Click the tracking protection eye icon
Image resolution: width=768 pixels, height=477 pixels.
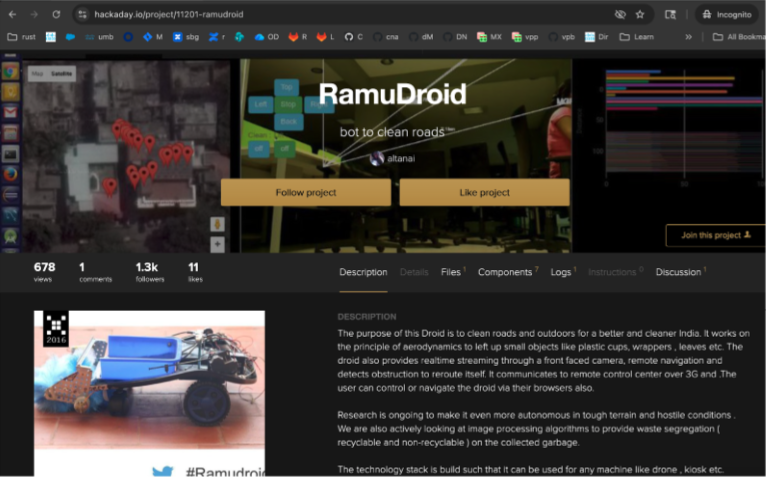620,14
